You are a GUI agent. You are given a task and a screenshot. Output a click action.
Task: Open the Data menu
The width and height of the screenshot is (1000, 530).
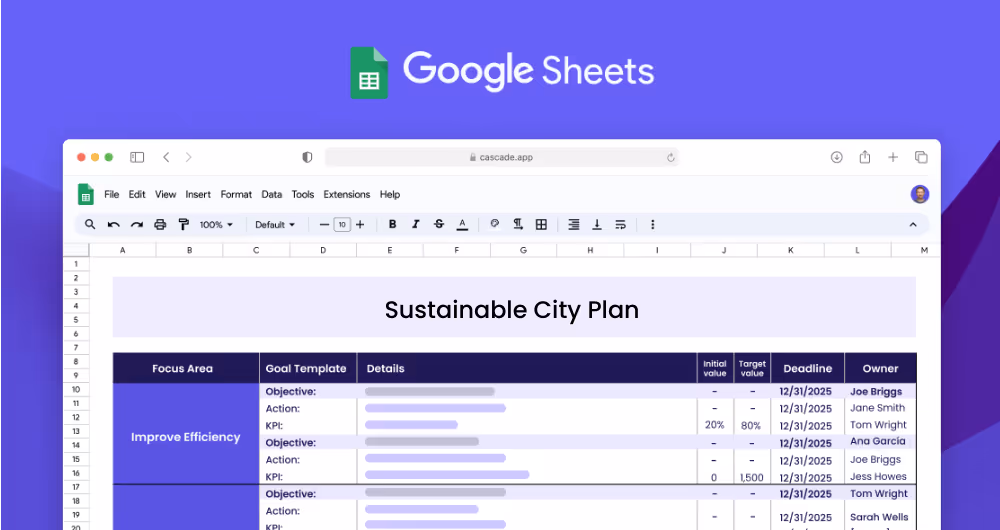272,195
